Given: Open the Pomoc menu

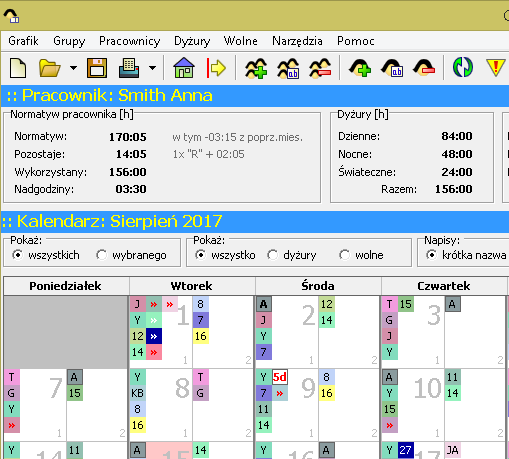Looking at the screenshot, I should point(356,41).
